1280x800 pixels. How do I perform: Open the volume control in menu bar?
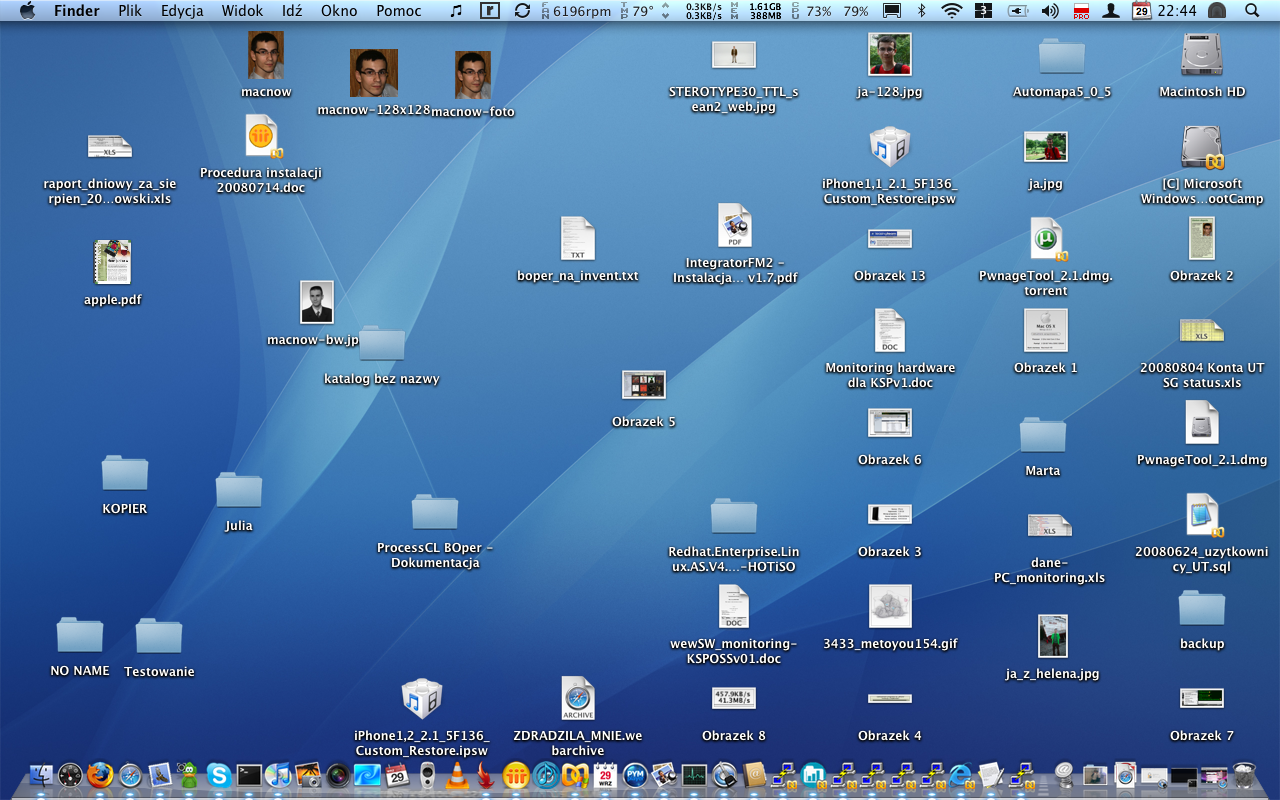coord(1049,11)
